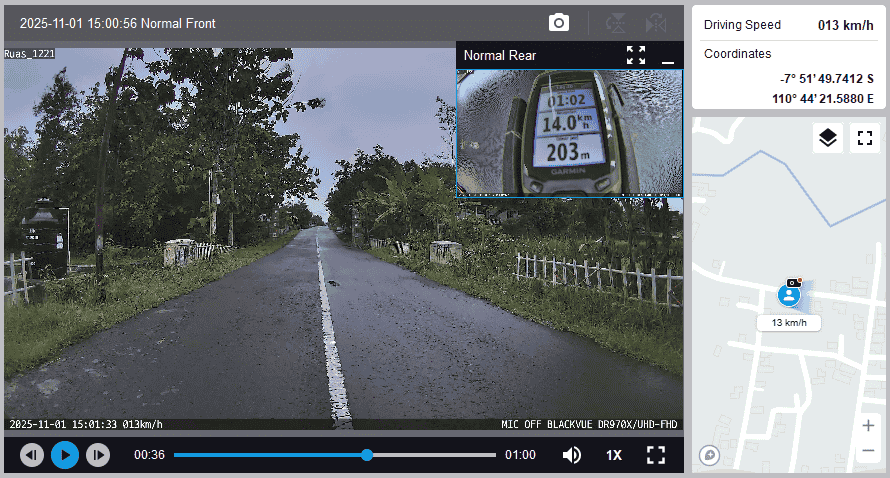This screenshot has height=478, width=890.
Task: Click the 13 km/h speed label on map
Action: (x=788, y=323)
